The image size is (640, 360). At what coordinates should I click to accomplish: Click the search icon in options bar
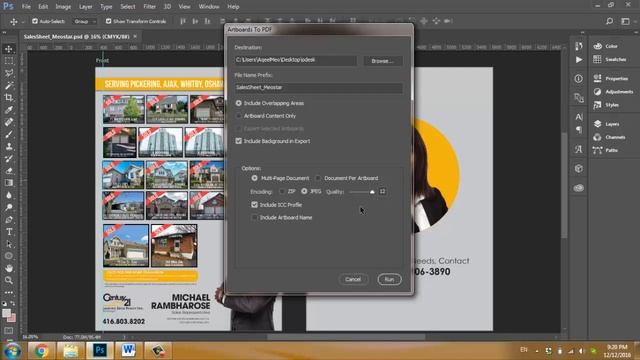click(609, 21)
